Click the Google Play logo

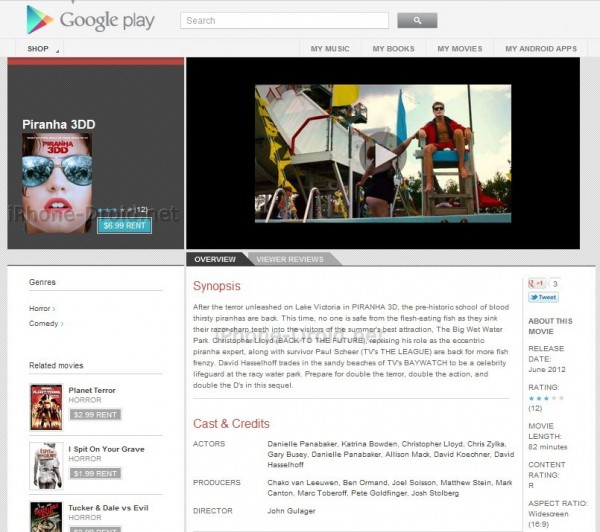90,20
